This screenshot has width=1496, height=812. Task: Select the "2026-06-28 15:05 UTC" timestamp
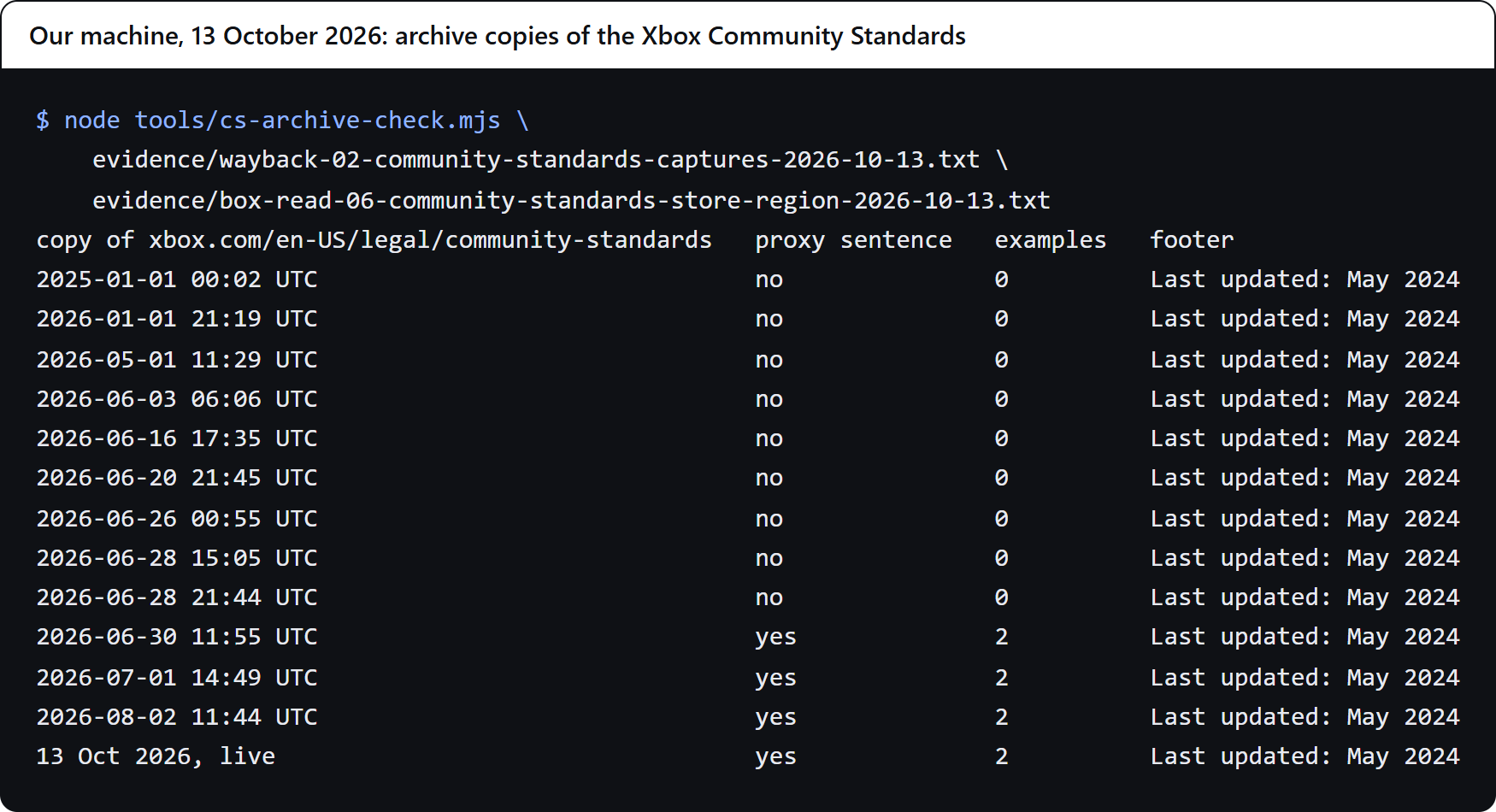(177, 557)
